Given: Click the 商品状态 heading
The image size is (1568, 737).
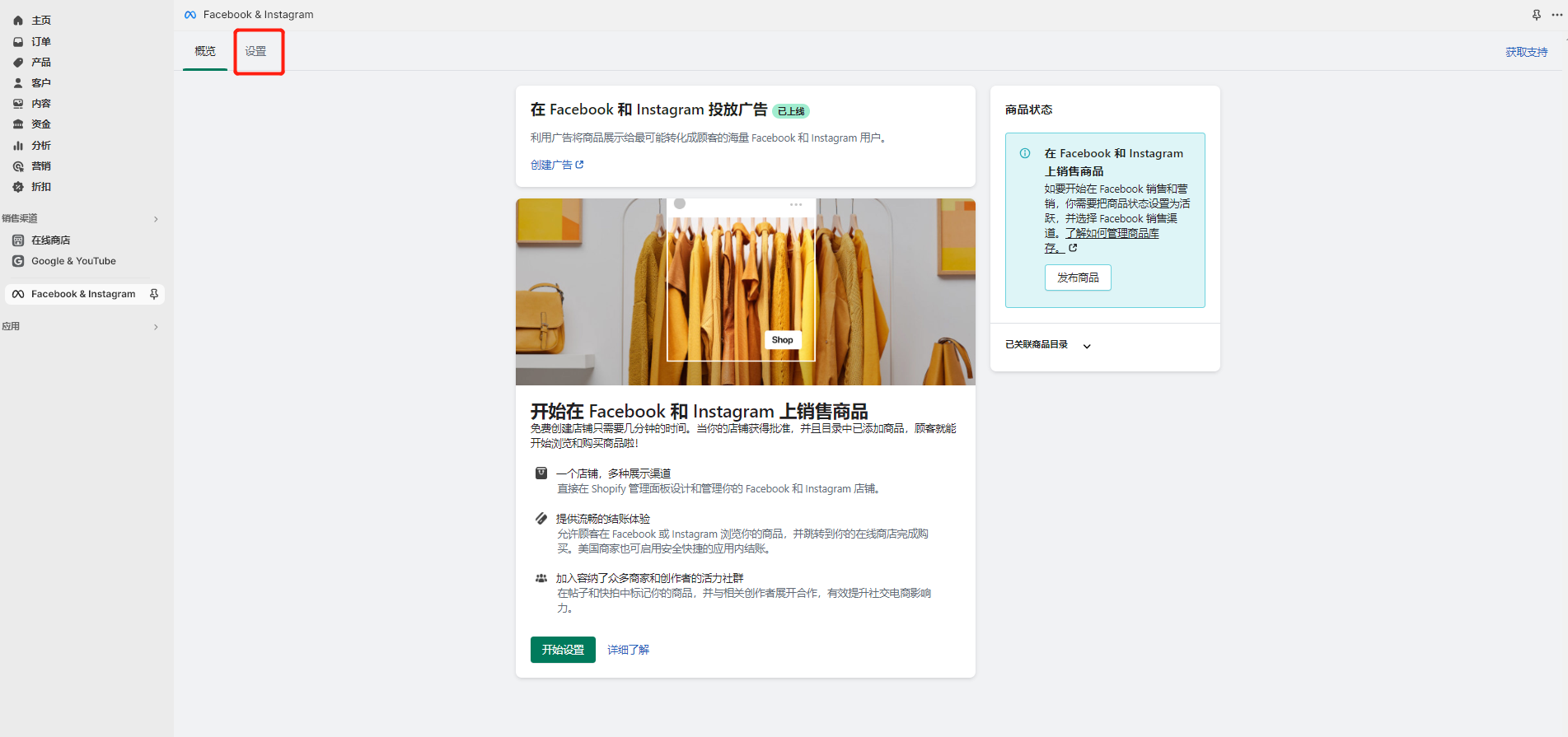Looking at the screenshot, I should pos(1028,110).
